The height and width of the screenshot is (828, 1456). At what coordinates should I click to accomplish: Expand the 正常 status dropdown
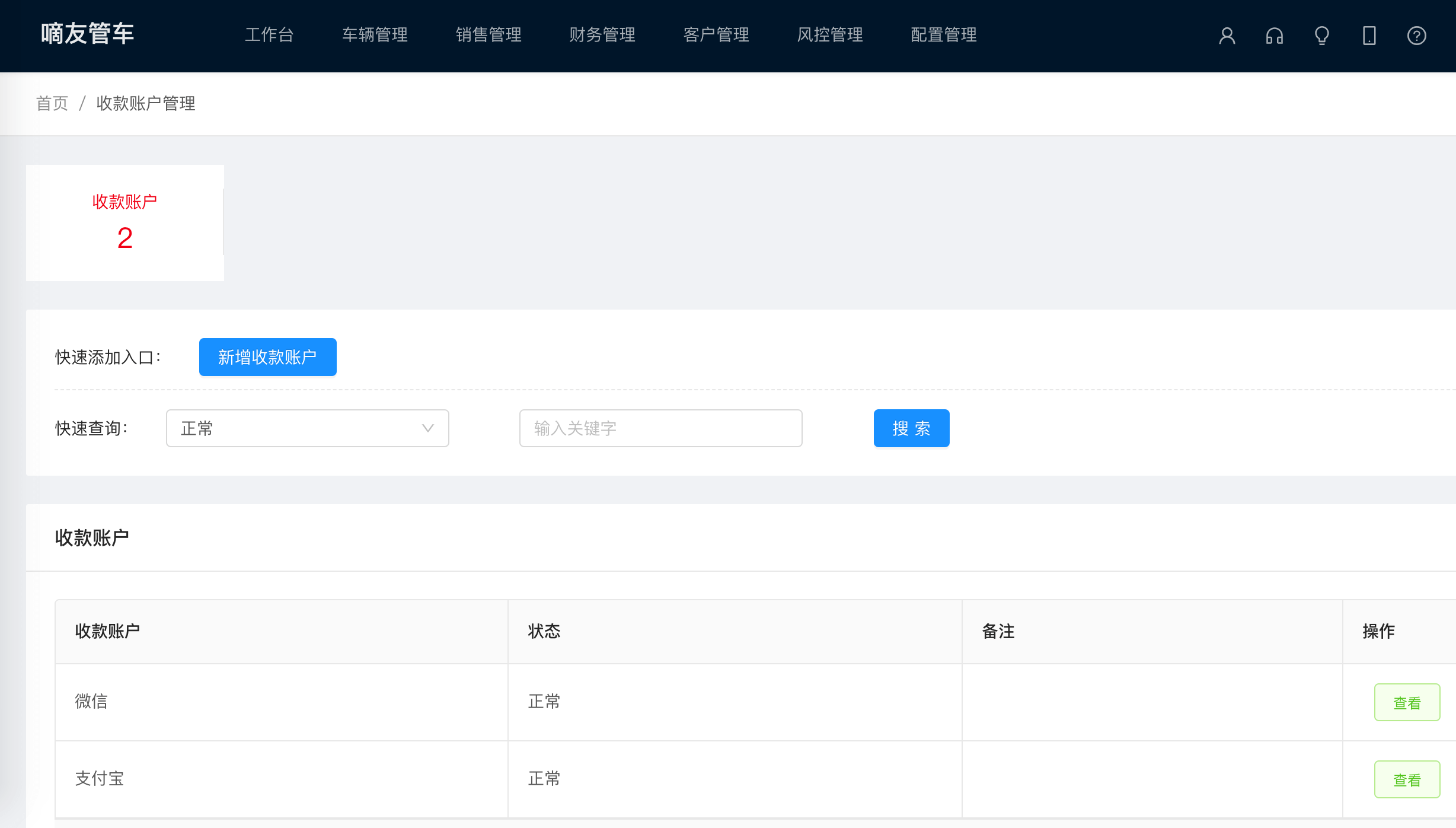(308, 428)
